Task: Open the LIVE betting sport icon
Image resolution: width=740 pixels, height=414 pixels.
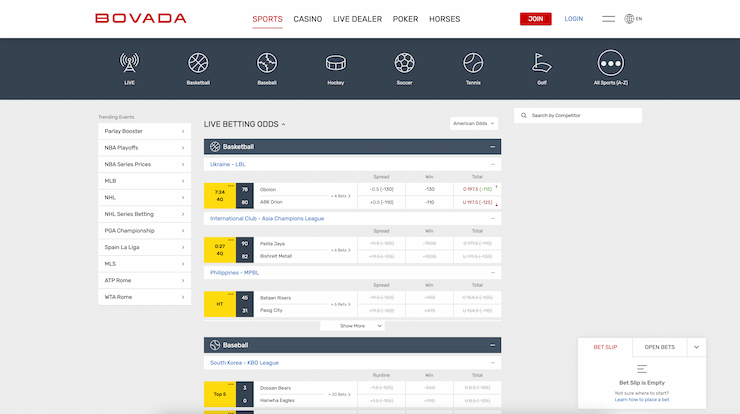Action: click(x=129, y=63)
